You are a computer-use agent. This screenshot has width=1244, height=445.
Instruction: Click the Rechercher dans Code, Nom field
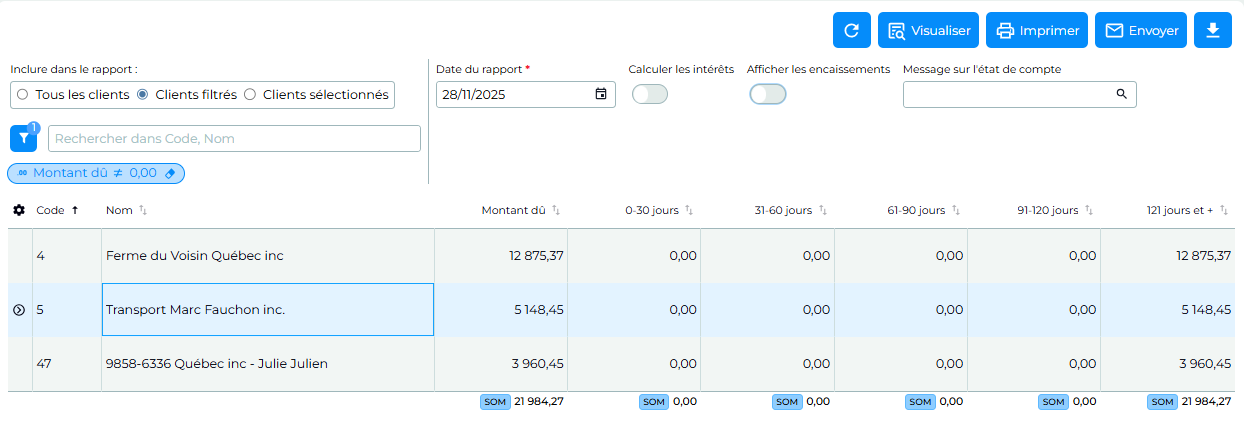click(x=235, y=139)
